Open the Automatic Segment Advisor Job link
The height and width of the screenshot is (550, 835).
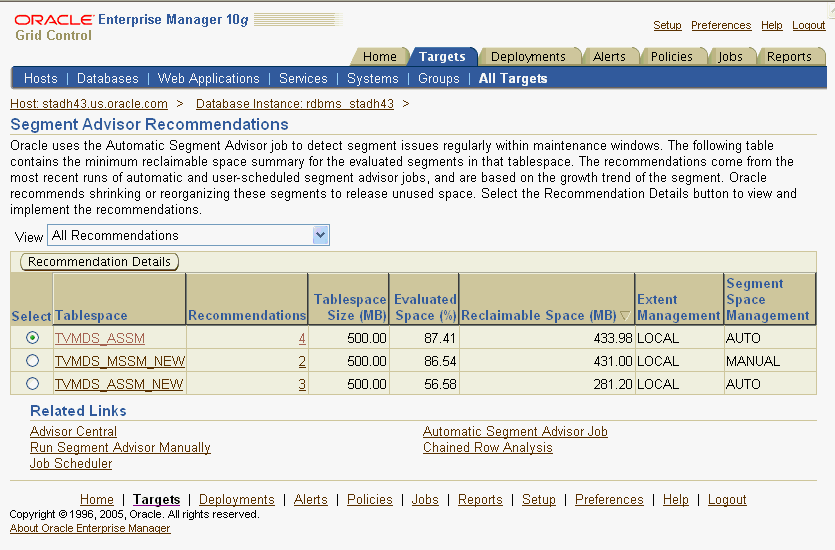[515, 432]
